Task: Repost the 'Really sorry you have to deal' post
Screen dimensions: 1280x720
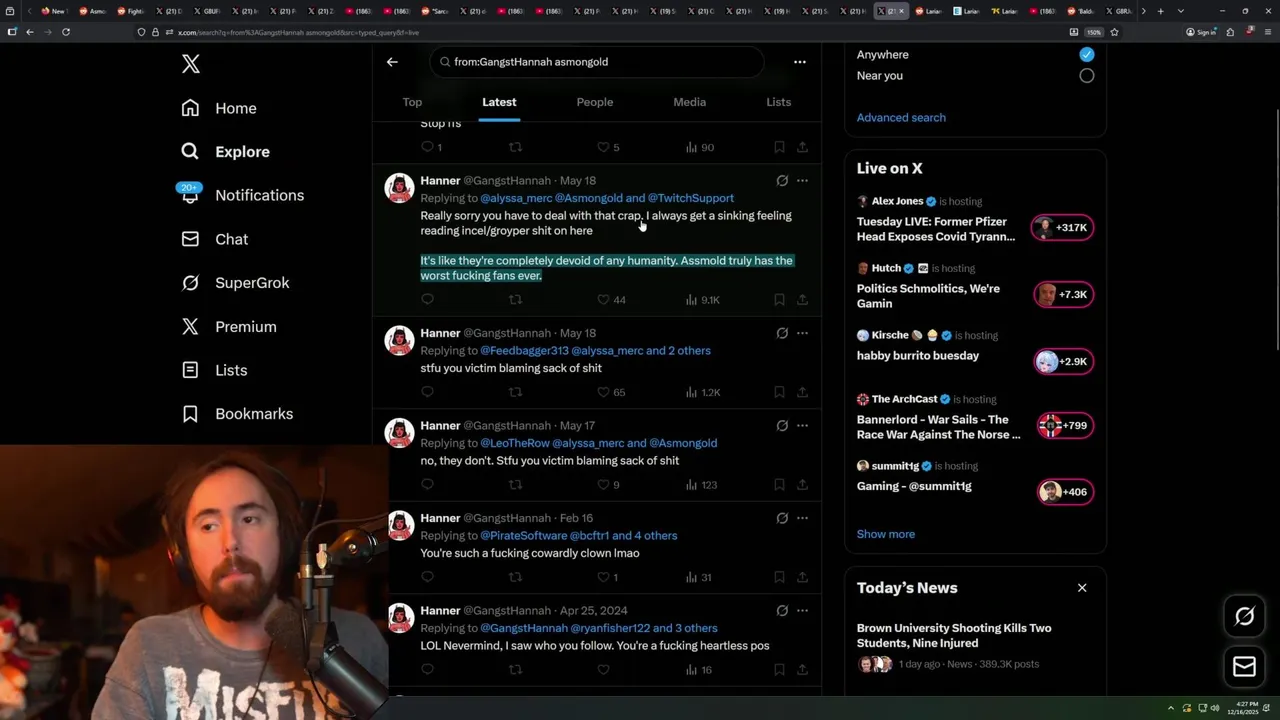Action: [x=516, y=300]
